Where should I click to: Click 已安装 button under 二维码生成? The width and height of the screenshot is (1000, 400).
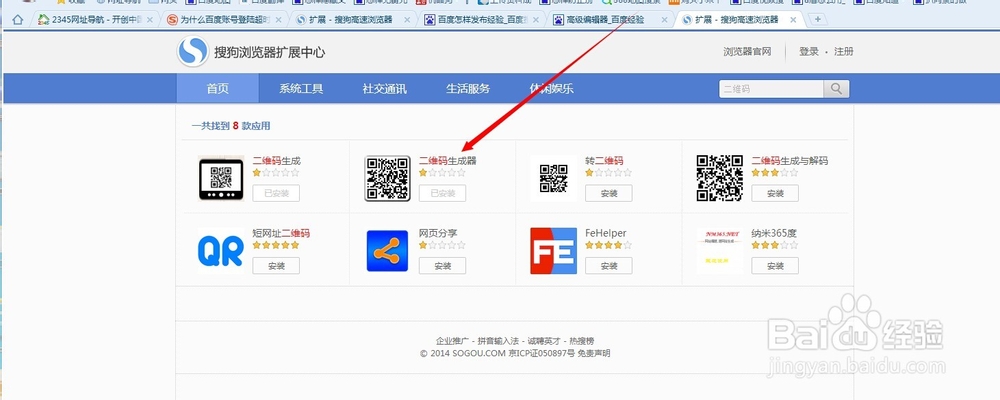[276, 193]
